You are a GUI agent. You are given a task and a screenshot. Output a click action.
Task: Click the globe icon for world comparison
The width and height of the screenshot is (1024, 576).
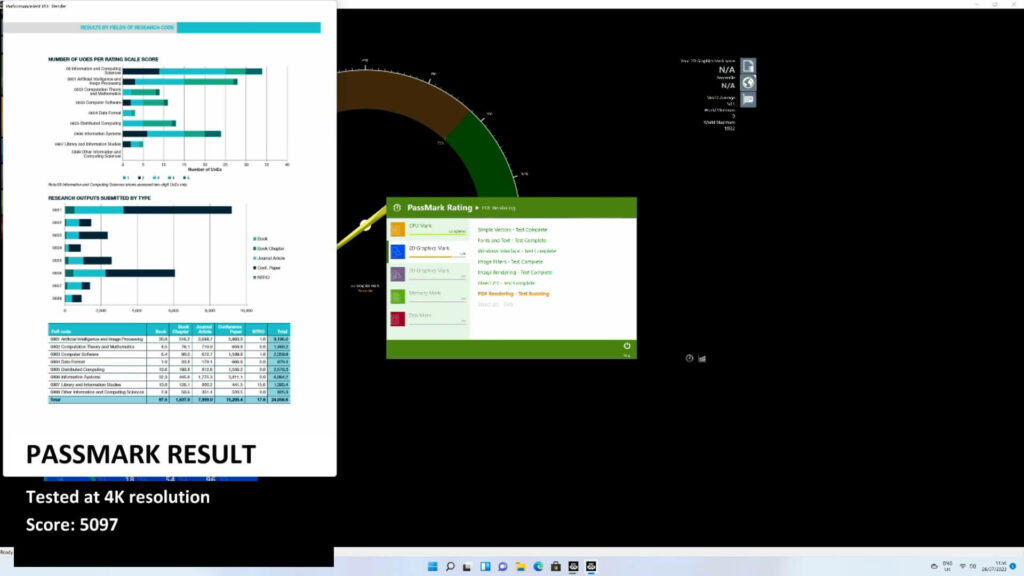coord(748,83)
